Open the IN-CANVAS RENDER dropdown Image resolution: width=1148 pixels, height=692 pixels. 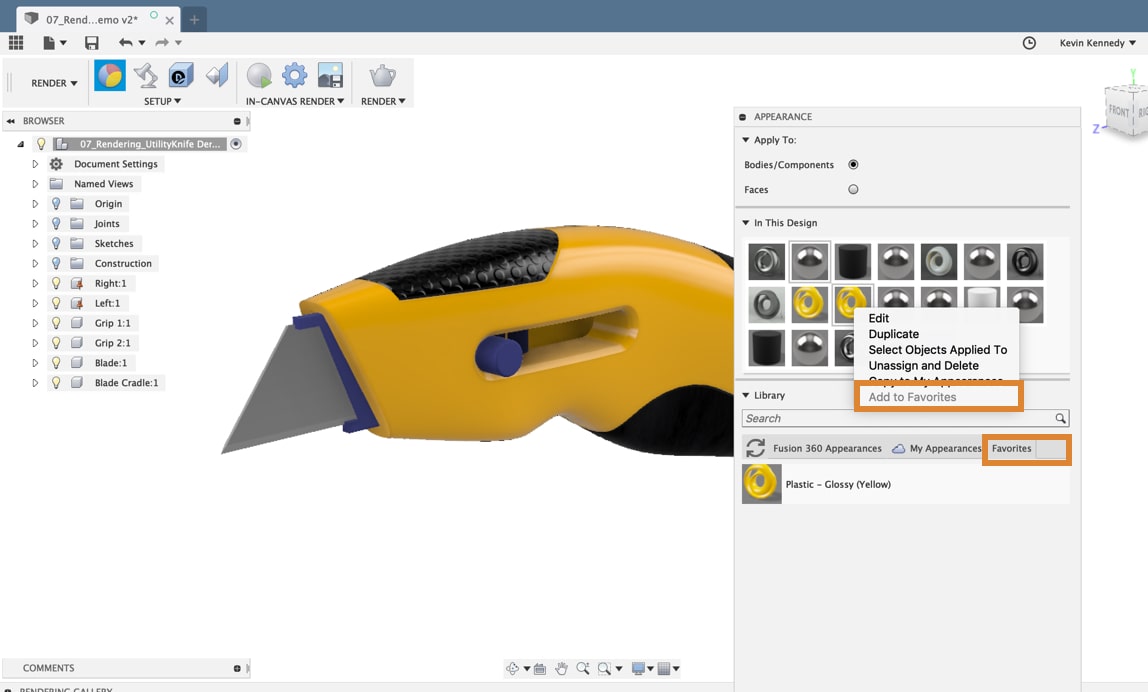coord(294,101)
